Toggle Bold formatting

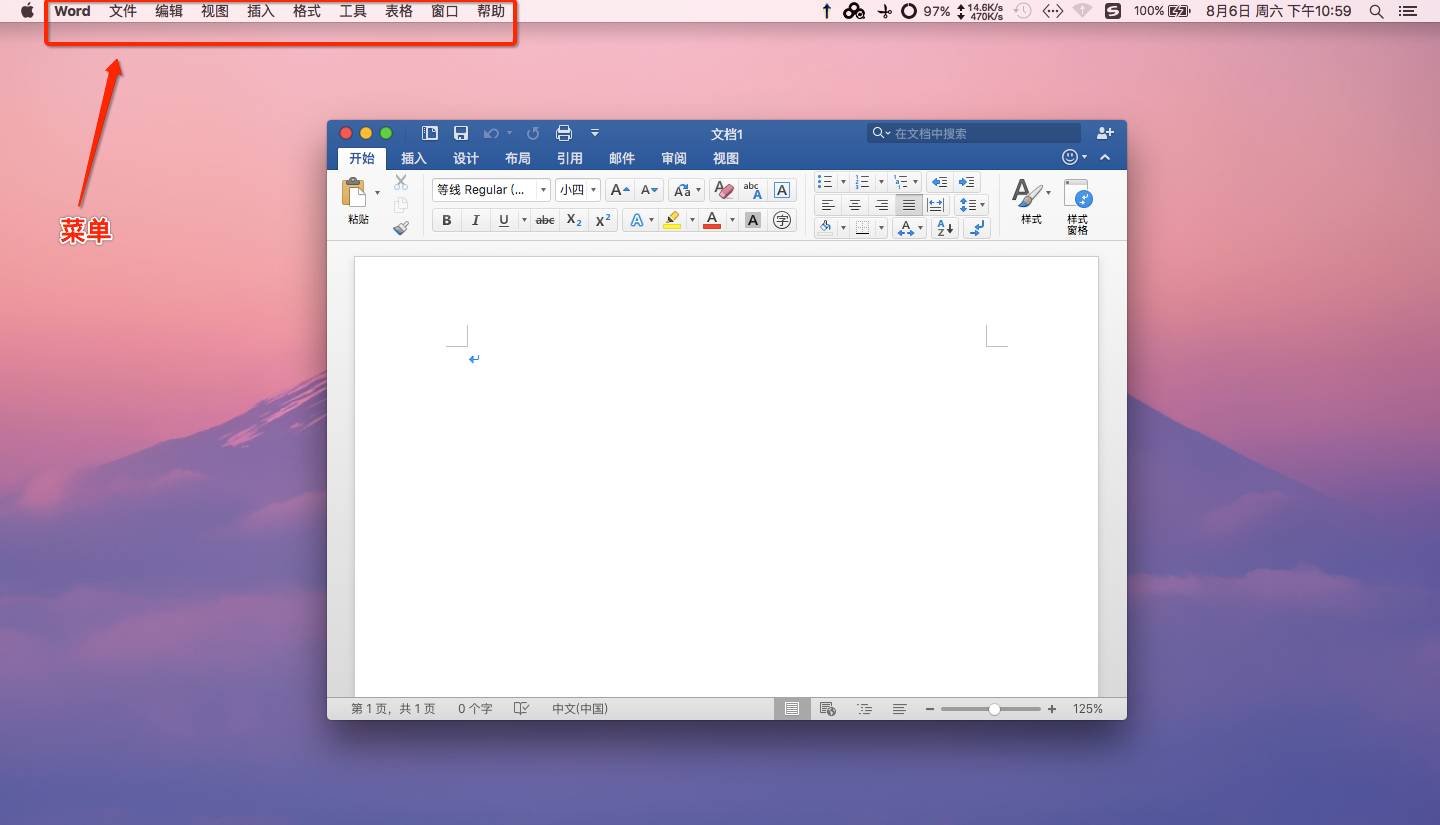[x=446, y=220]
